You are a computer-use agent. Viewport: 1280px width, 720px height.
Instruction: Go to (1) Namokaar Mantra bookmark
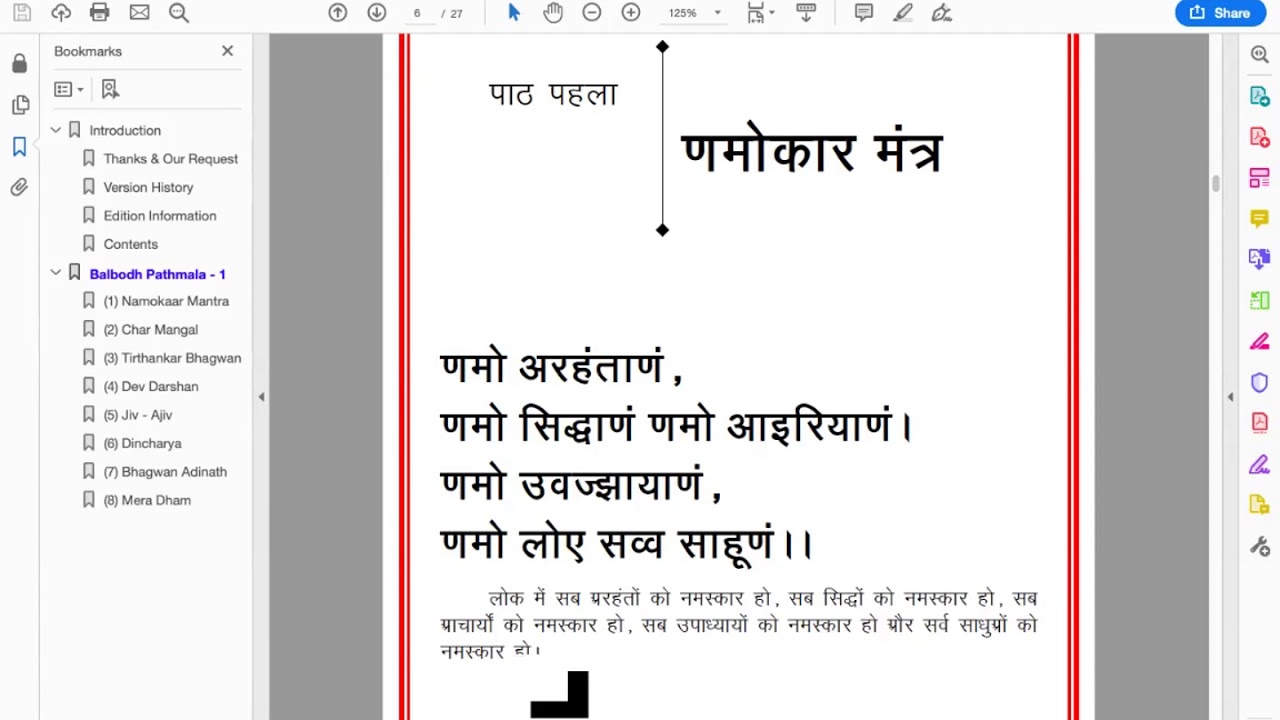click(166, 301)
